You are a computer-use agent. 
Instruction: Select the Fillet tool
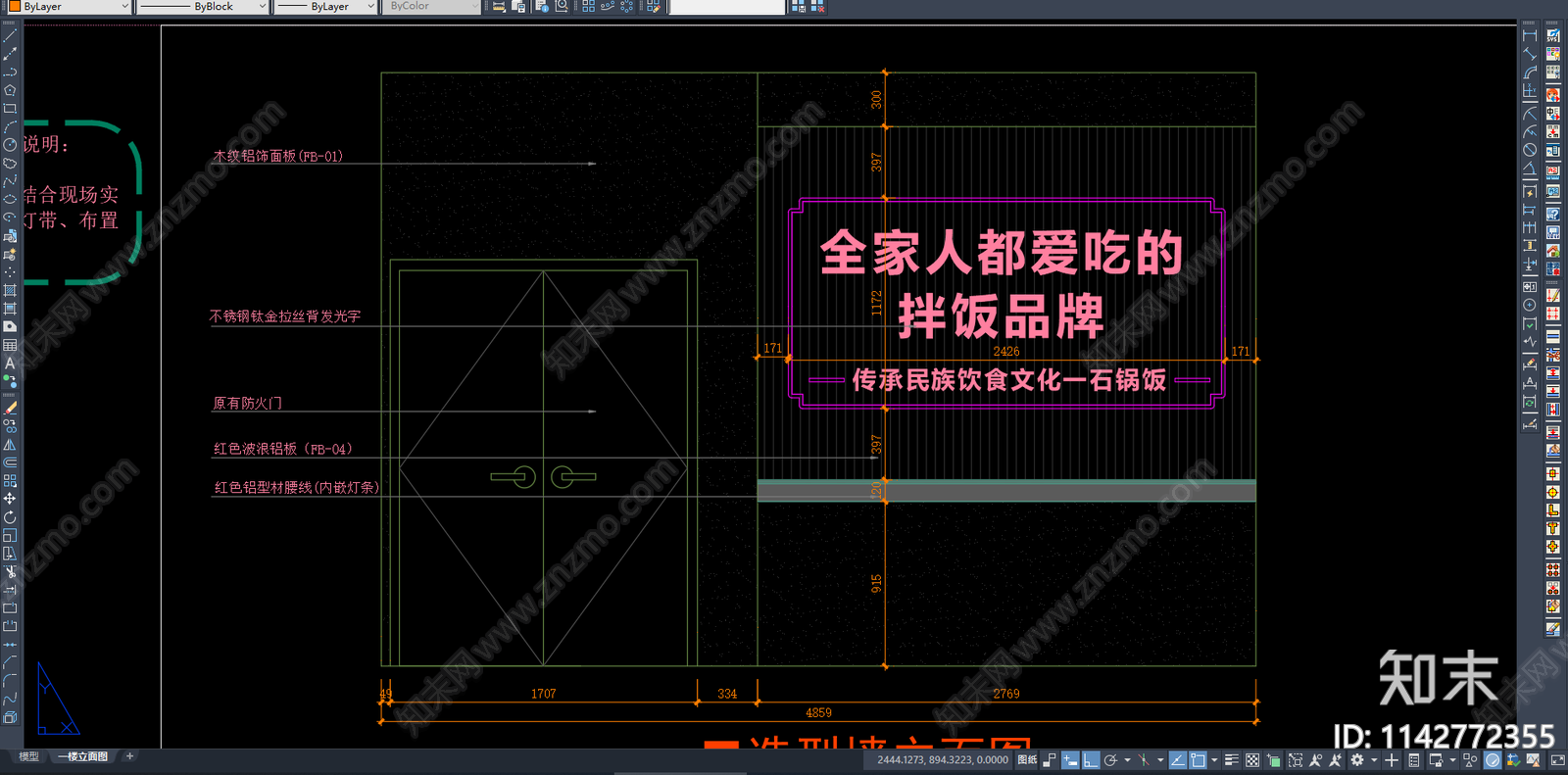click(x=10, y=680)
